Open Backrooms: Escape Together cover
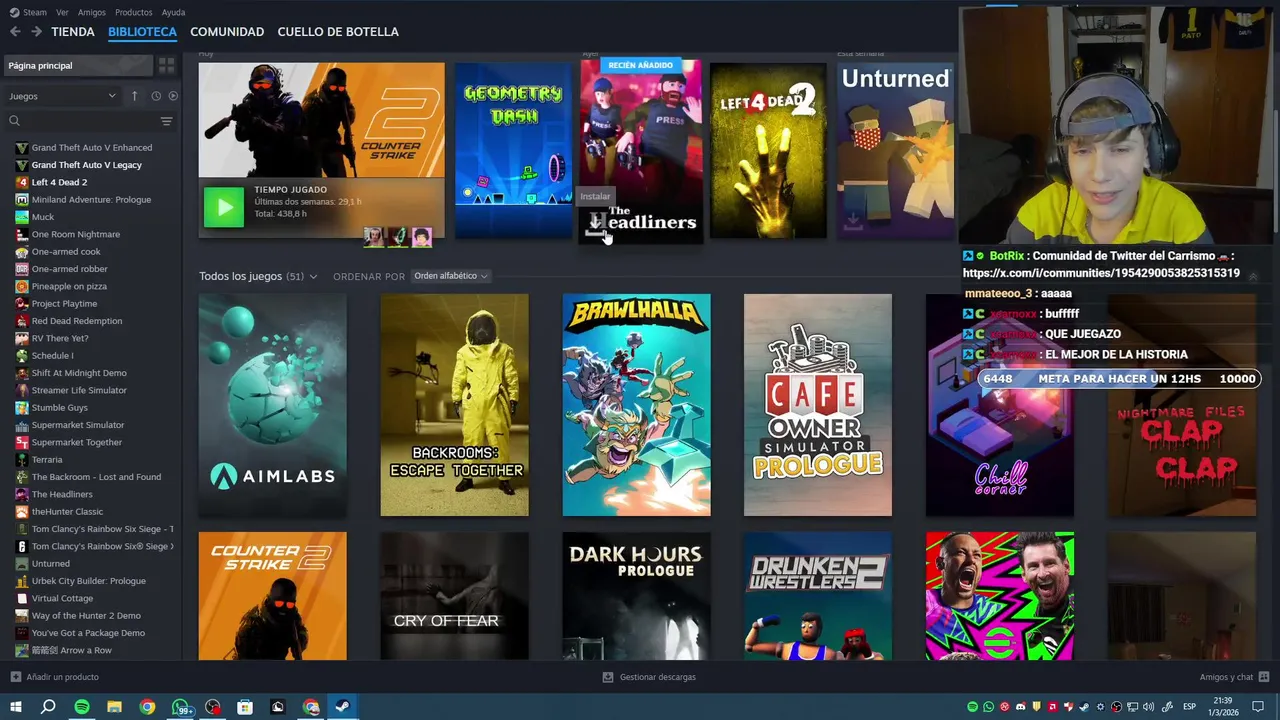 [455, 405]
